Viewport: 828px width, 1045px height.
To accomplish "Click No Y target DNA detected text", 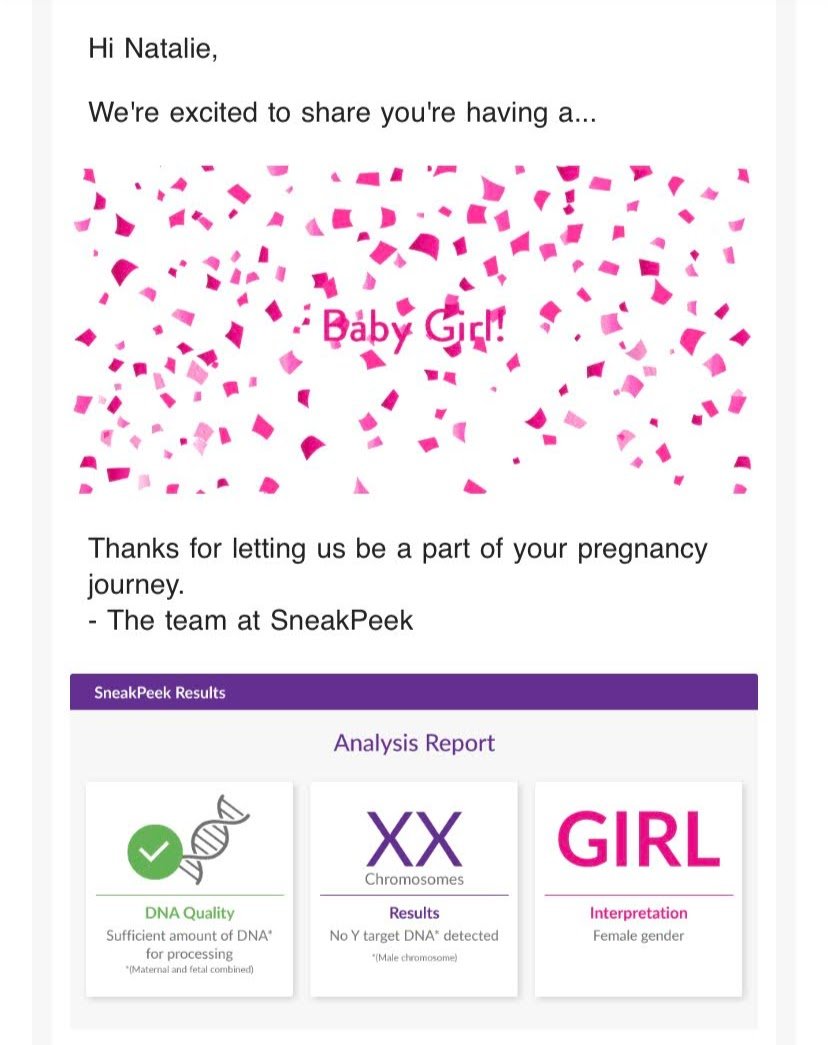I will (414, 936).
